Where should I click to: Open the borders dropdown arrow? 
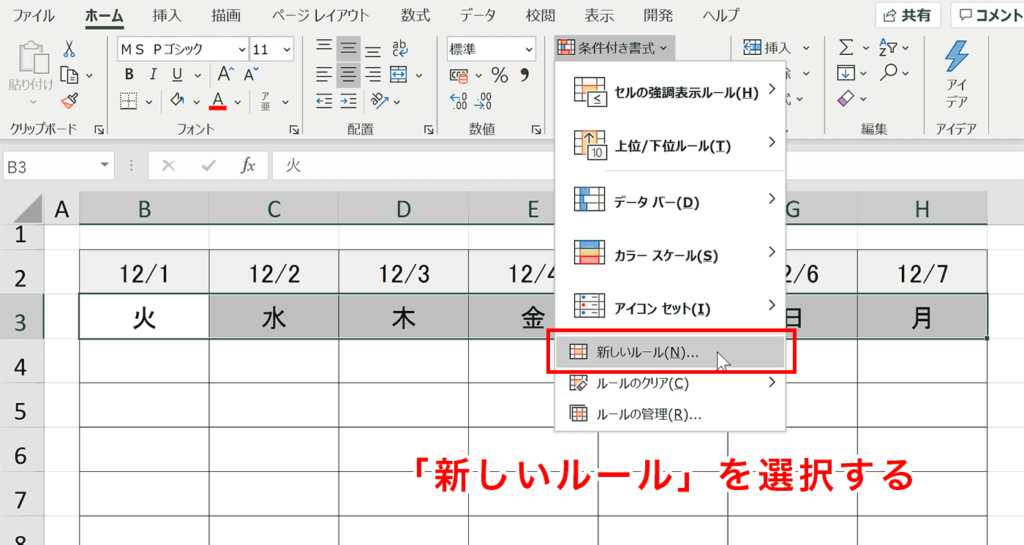(x=149, y=102)
